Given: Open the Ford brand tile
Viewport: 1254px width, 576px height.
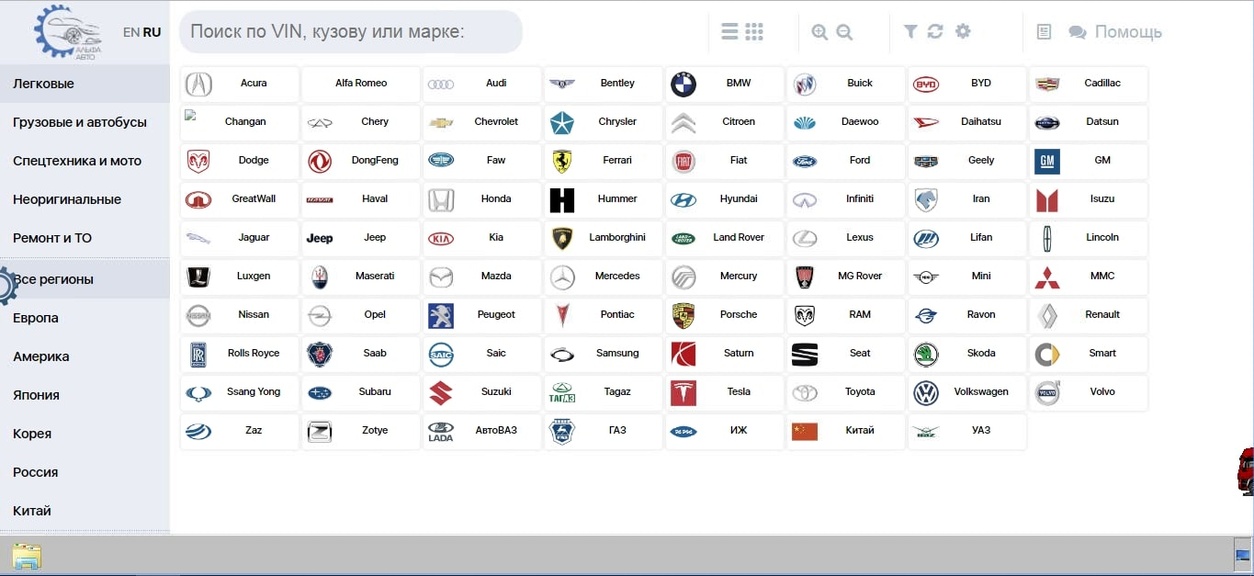Looking at the screenshot, I should (846, 161).
